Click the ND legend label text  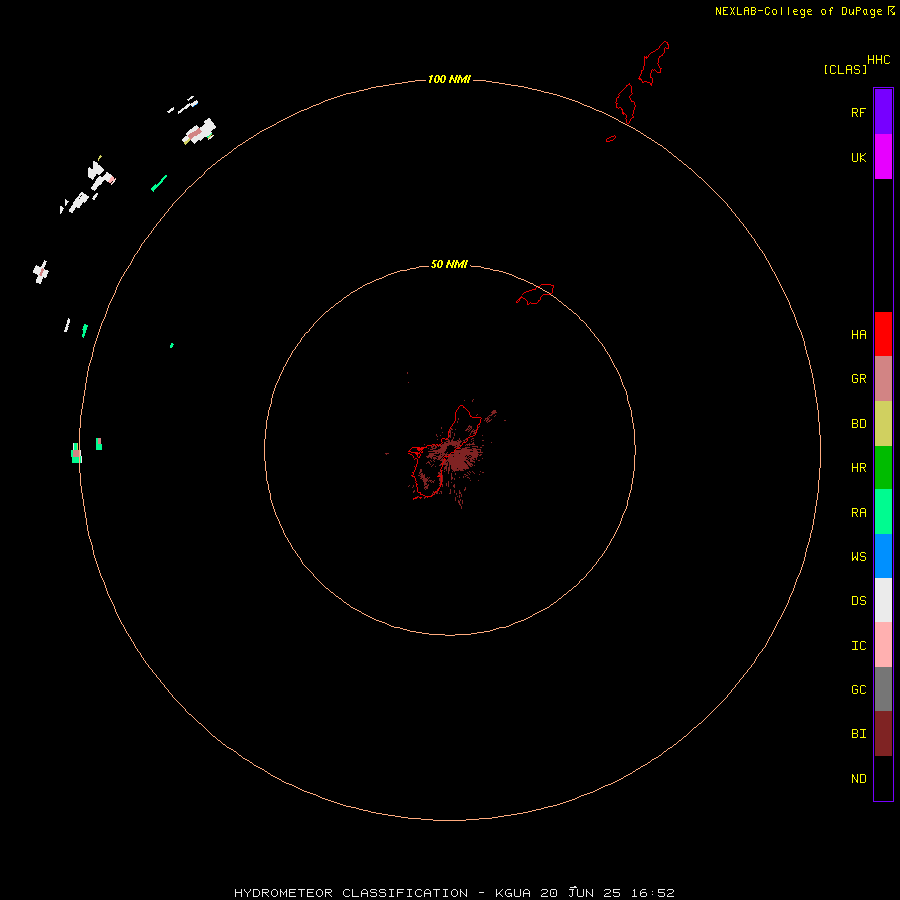pyautogui.click(x=859, y=779)
